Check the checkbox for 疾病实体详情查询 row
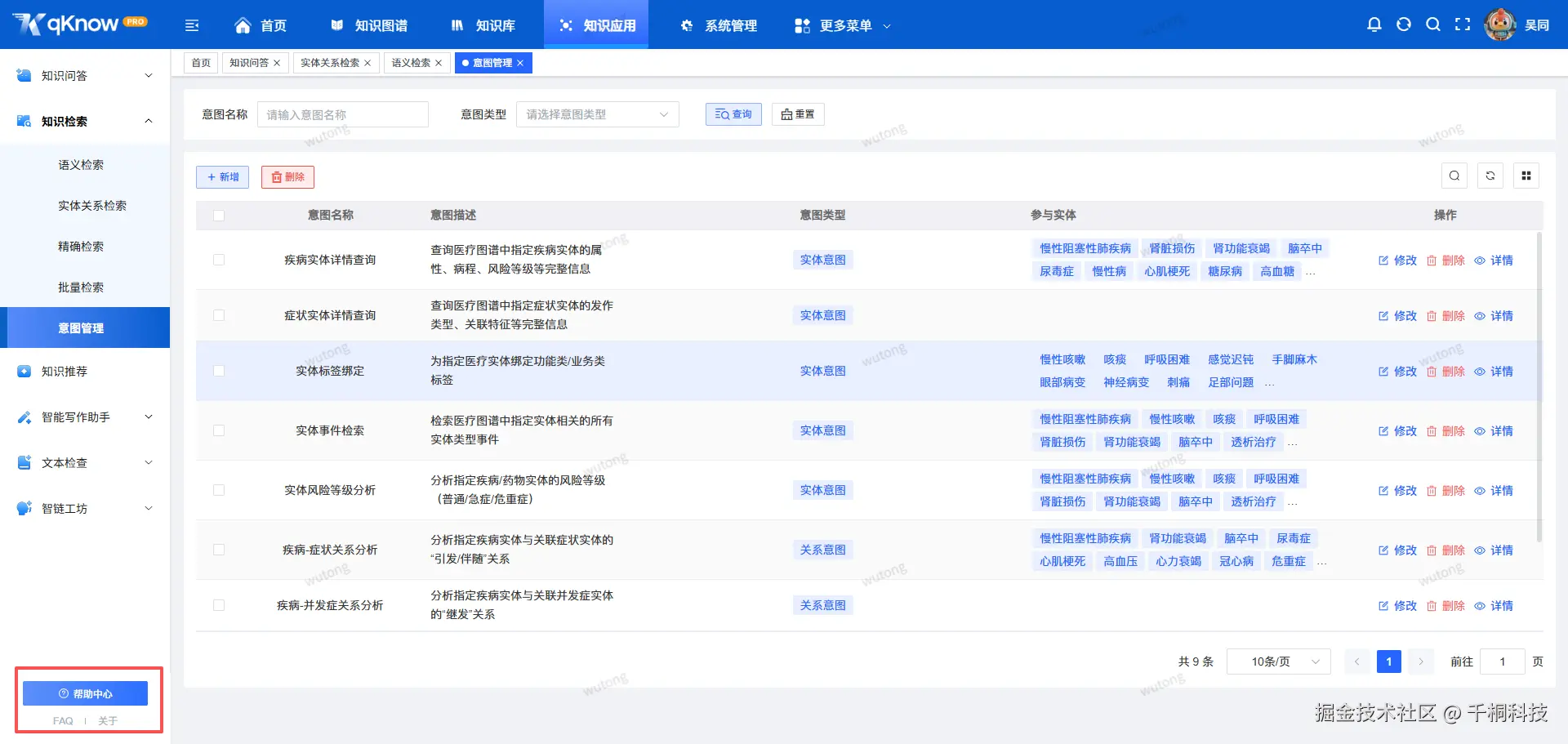Screen dimensions: 1568x744 coord(218,260)
